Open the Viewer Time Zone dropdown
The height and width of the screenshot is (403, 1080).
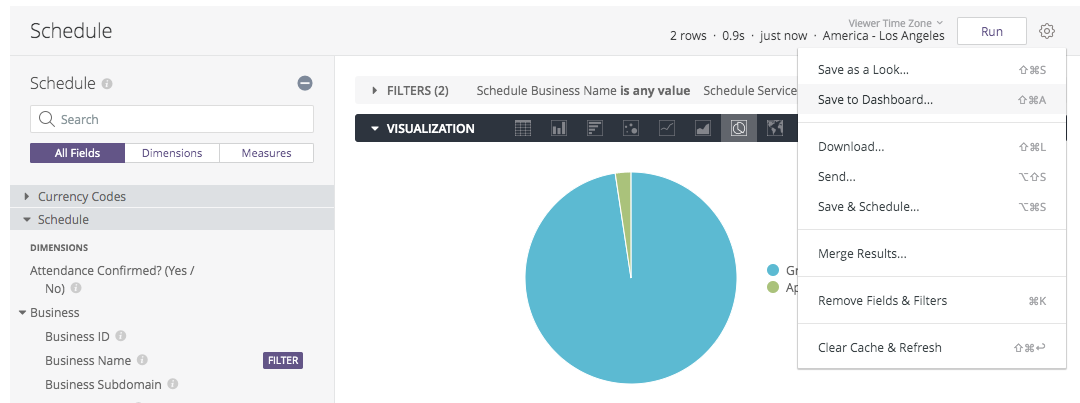pyautogui.click(x=895, y=22)
